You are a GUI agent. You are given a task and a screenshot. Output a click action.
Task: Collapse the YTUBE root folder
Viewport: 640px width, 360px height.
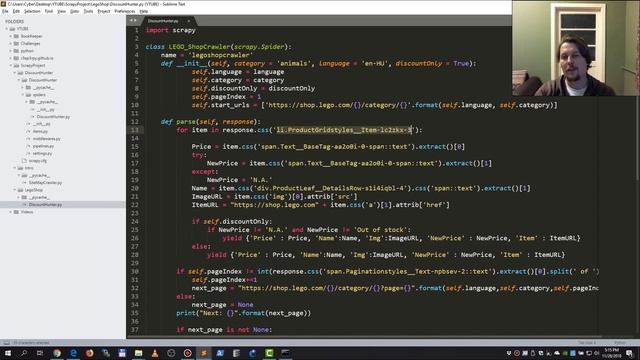pyautogui.click(x=7, y=29)
